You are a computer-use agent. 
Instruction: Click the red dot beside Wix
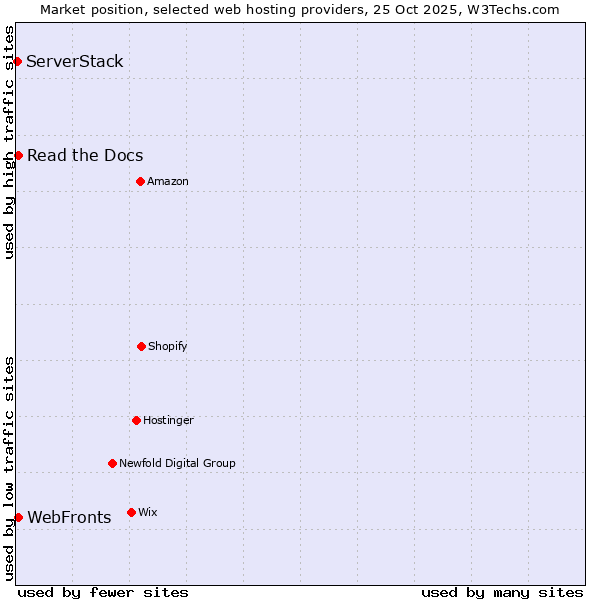point(131,512)
